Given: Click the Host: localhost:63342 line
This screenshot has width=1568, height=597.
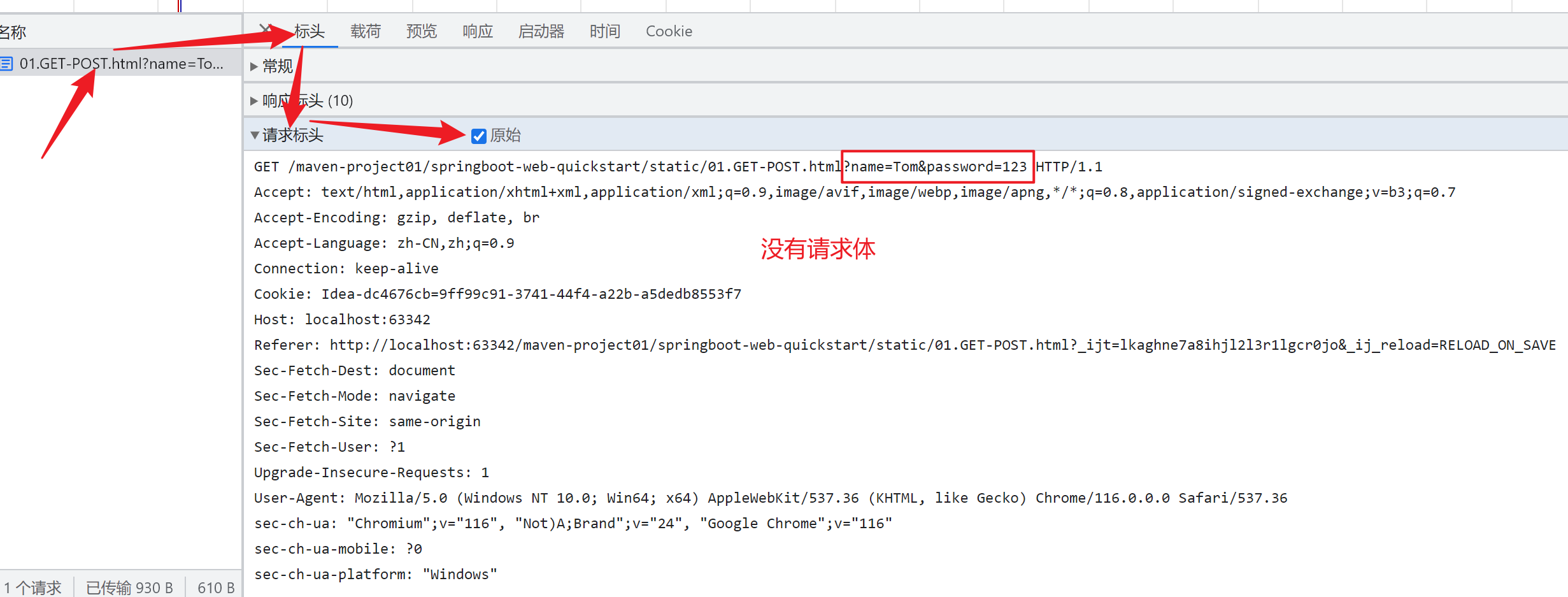Looking at the screenshot, I should 342,319.
